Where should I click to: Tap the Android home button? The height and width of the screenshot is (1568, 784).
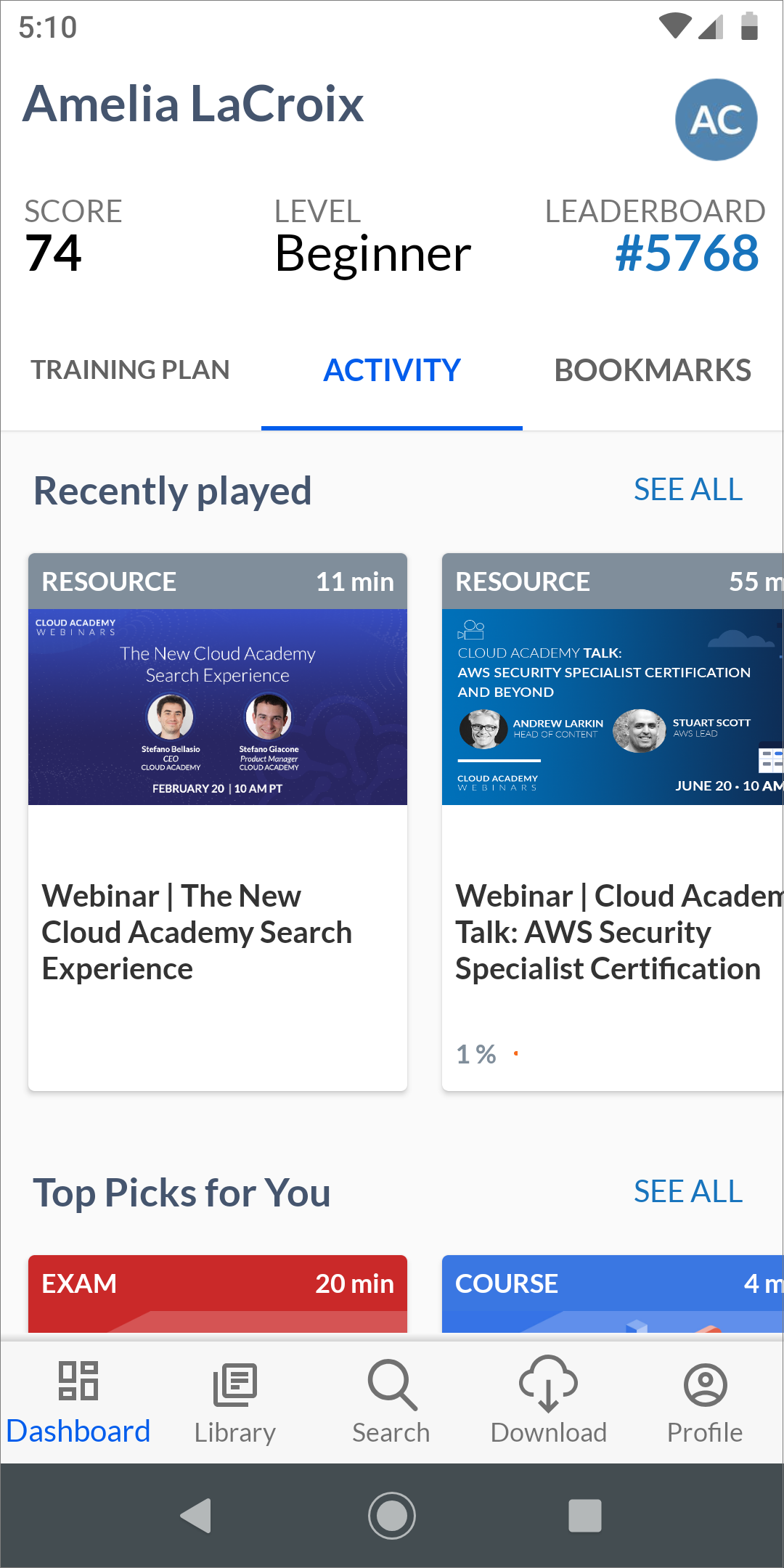[392, 1516]
